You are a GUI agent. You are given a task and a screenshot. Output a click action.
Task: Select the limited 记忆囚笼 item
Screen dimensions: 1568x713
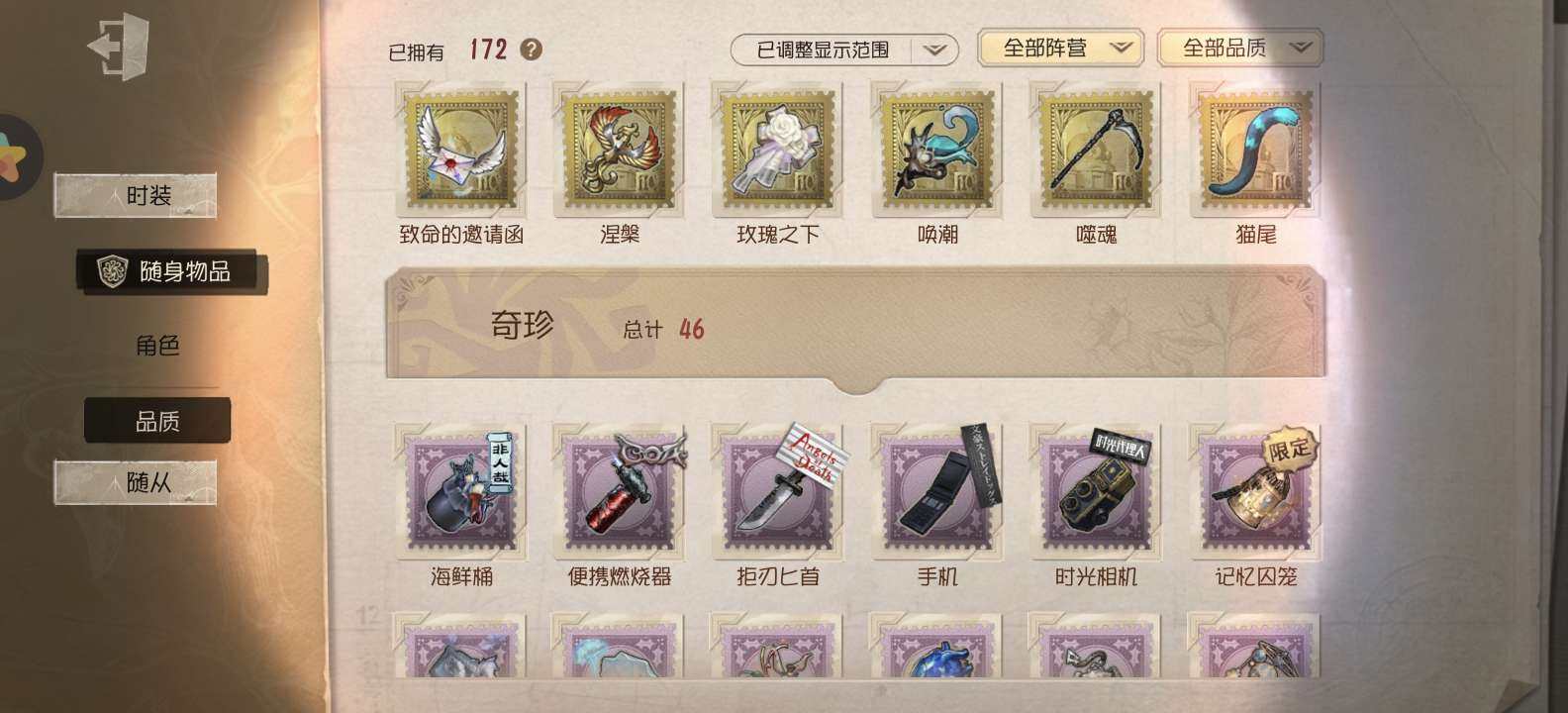pyautogui.click(x=1255, y=492)
